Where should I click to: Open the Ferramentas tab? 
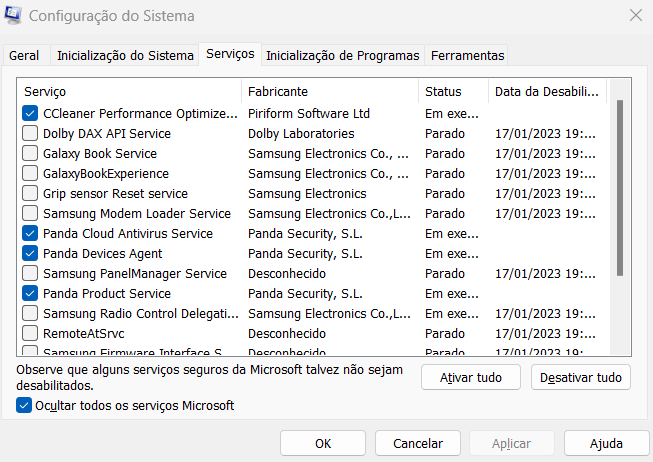click(x=467, y=56)
